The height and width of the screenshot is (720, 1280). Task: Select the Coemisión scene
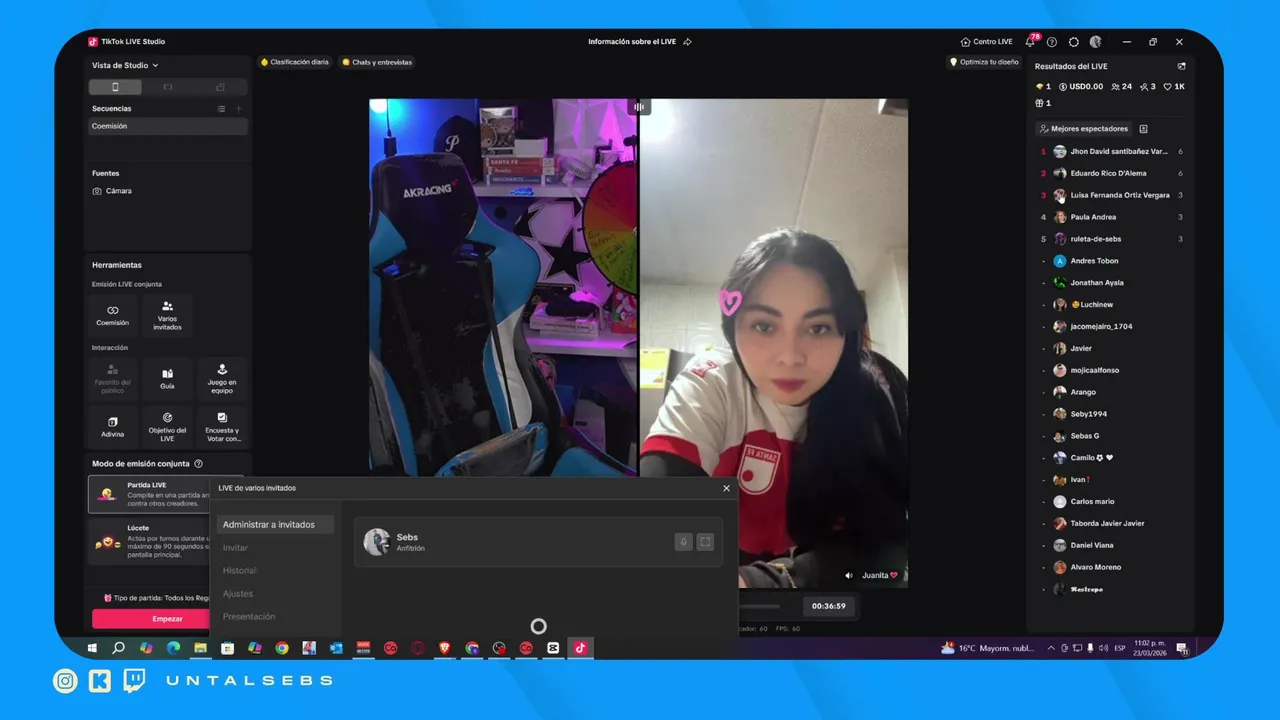[168, 126]
